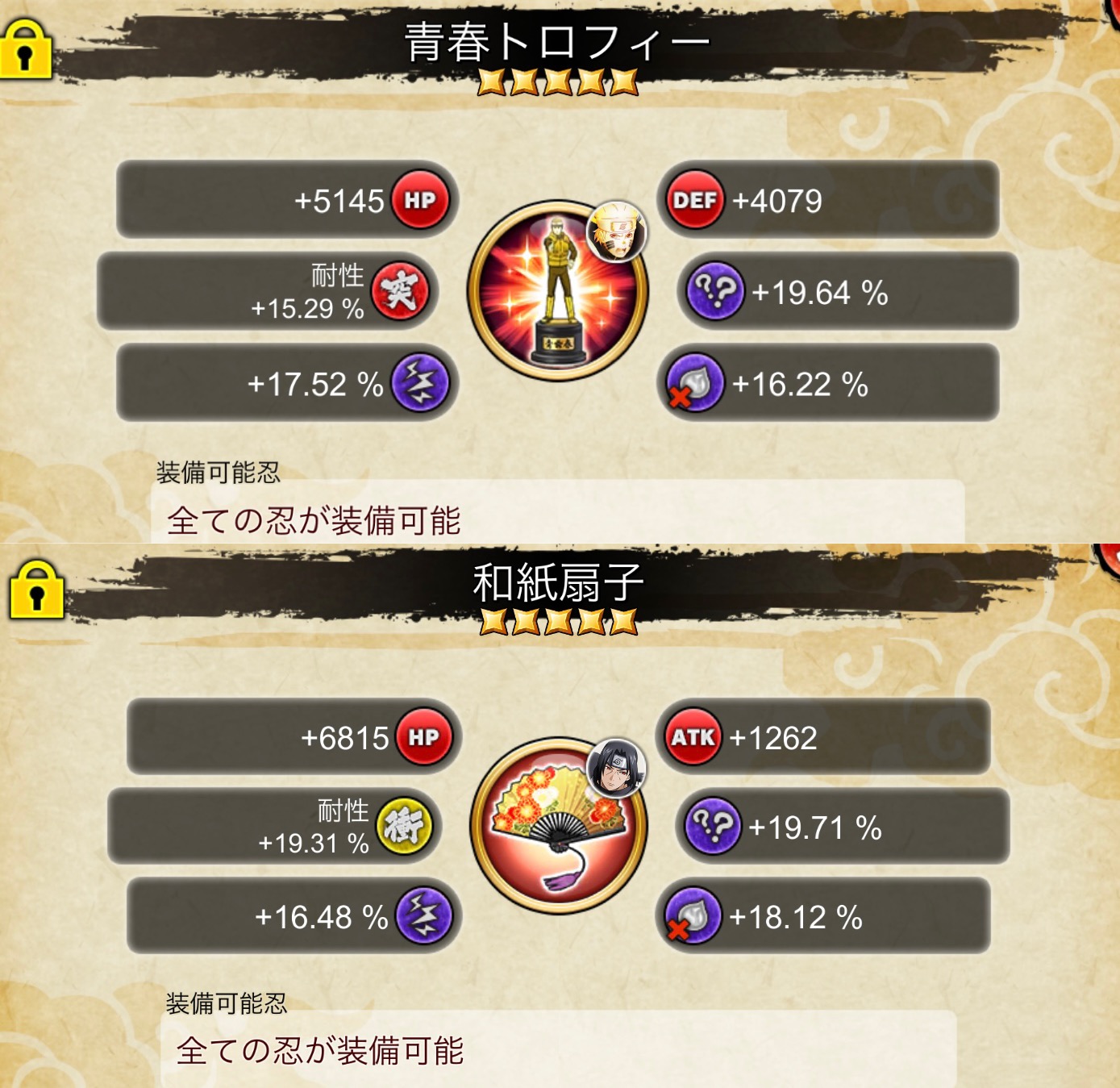
Task: Toggle the lock on 青春トロフィー
Action: point(26,51)
